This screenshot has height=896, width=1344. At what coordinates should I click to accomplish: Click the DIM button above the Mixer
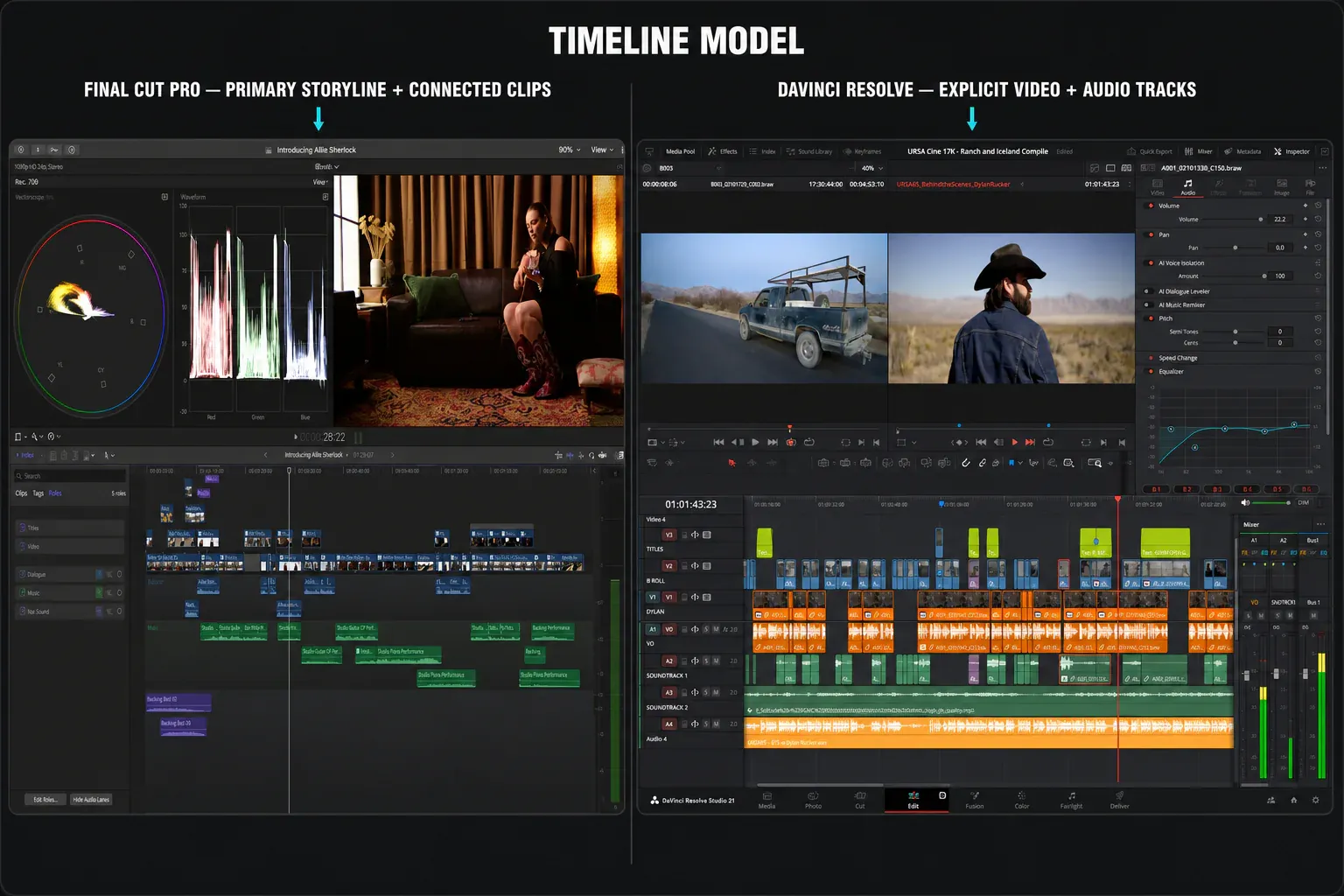[1304, 502]
